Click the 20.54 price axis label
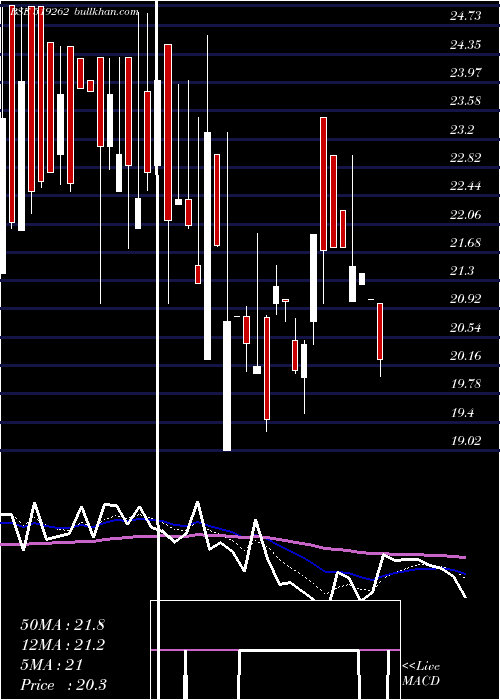500x700 pixels. (466, 328)
